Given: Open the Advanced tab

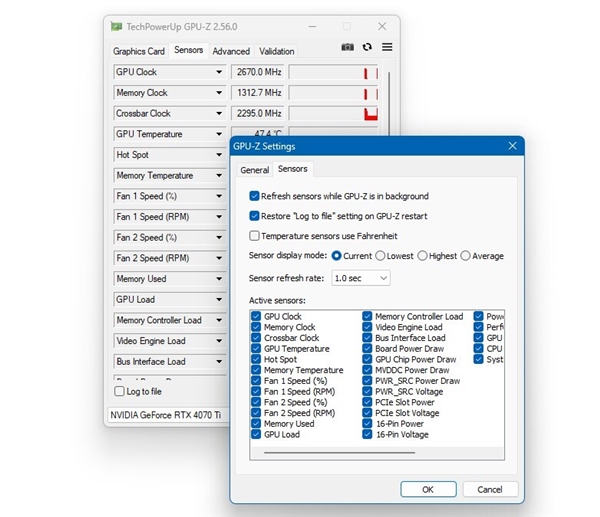Looking at the screenshot, I should click(231, 51).
